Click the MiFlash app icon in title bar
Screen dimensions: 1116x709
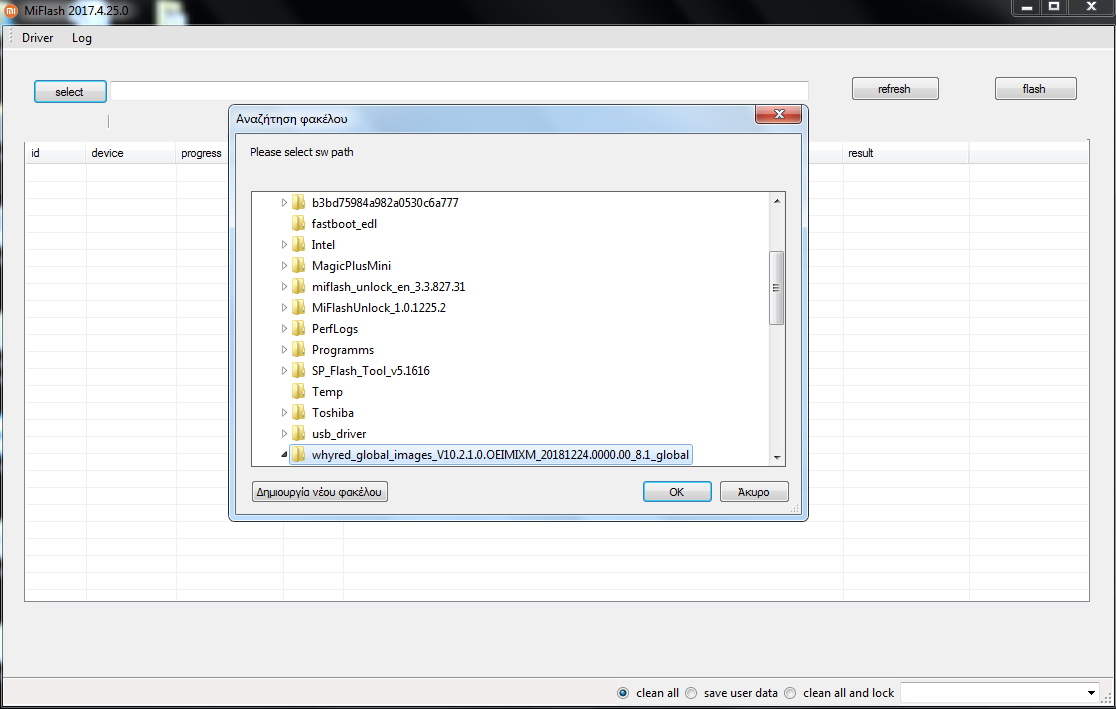(x=11, y=10)
